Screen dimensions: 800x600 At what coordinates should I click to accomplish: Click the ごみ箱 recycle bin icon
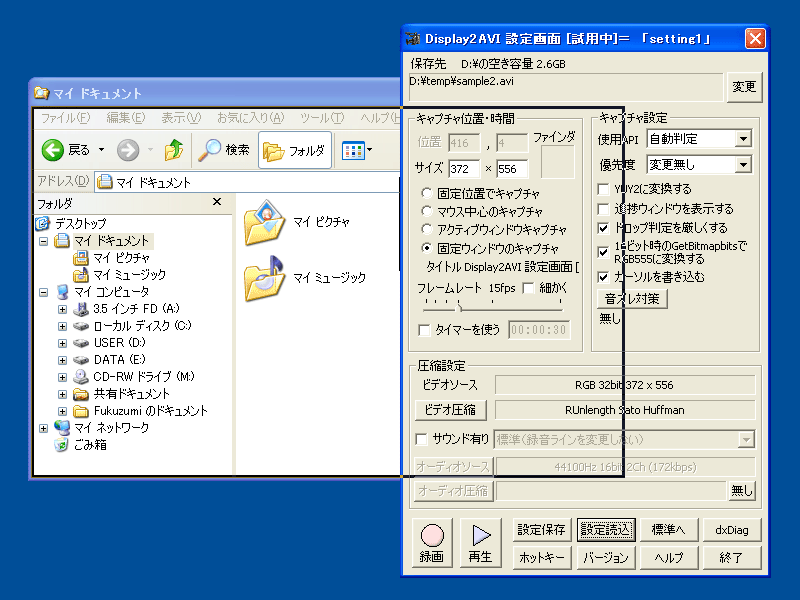pos(61,445)
